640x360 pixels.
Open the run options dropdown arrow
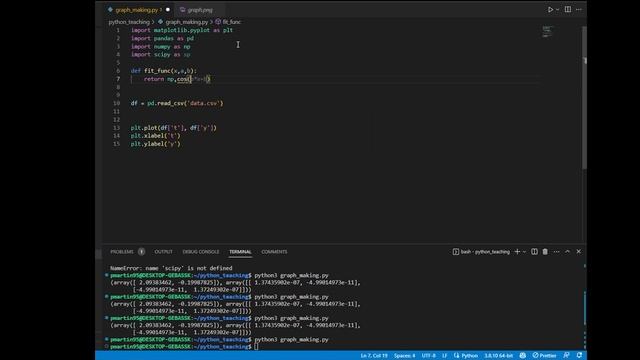(558, 9)
